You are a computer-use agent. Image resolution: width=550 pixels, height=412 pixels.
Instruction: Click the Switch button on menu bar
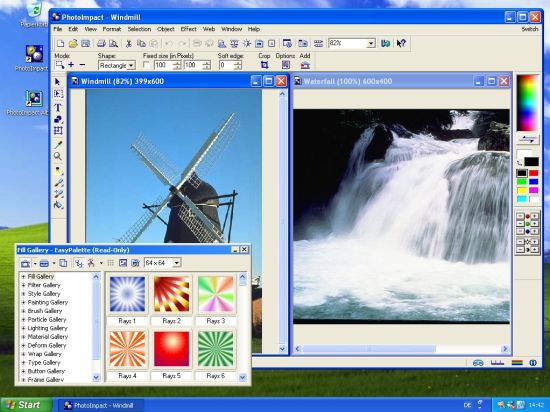[x=530, y=29]
